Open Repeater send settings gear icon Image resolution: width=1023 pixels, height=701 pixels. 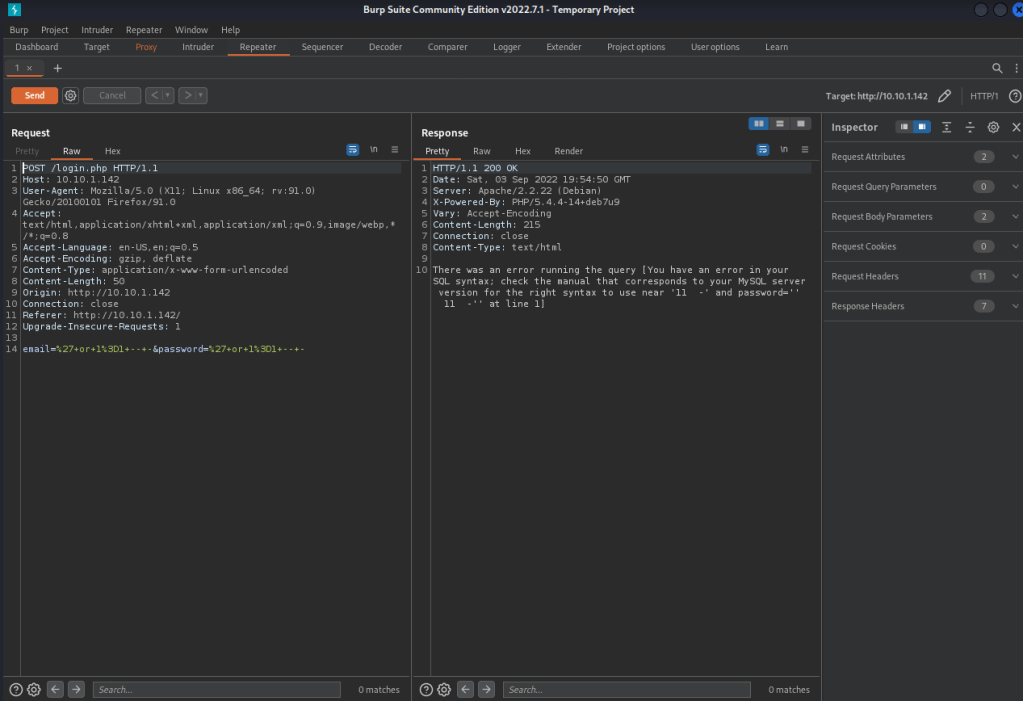tap(70, 96)
